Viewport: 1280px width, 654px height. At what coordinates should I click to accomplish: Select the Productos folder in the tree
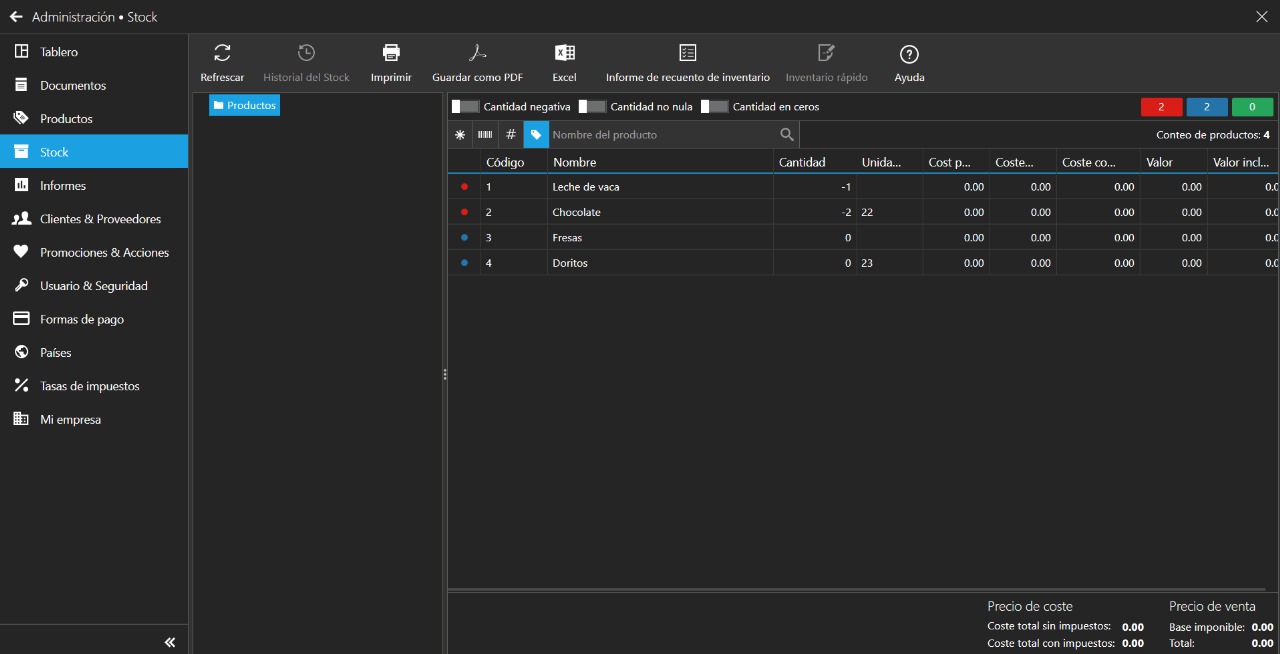point(244,105)
